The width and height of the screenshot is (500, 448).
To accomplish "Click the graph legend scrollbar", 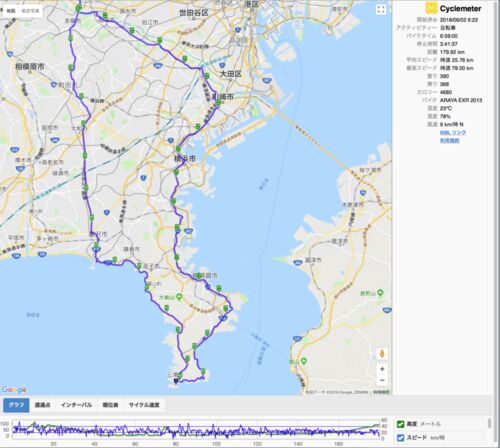I will tap(489, 423).
